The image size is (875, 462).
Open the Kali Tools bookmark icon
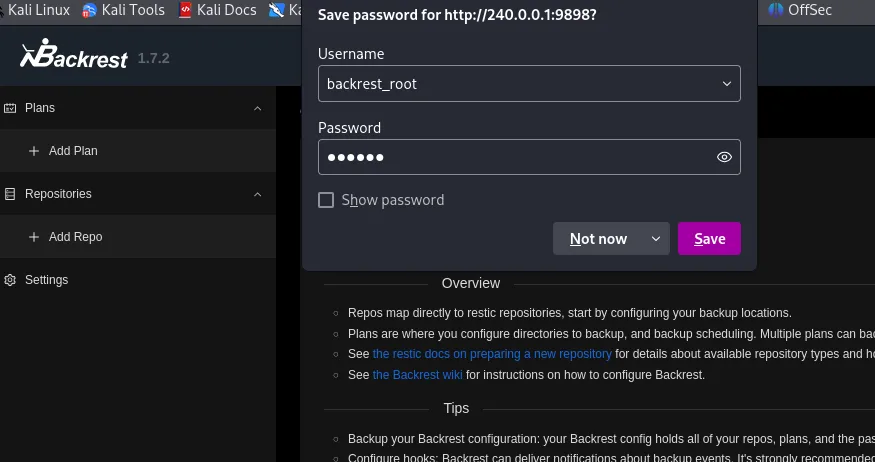coord(90,10)
